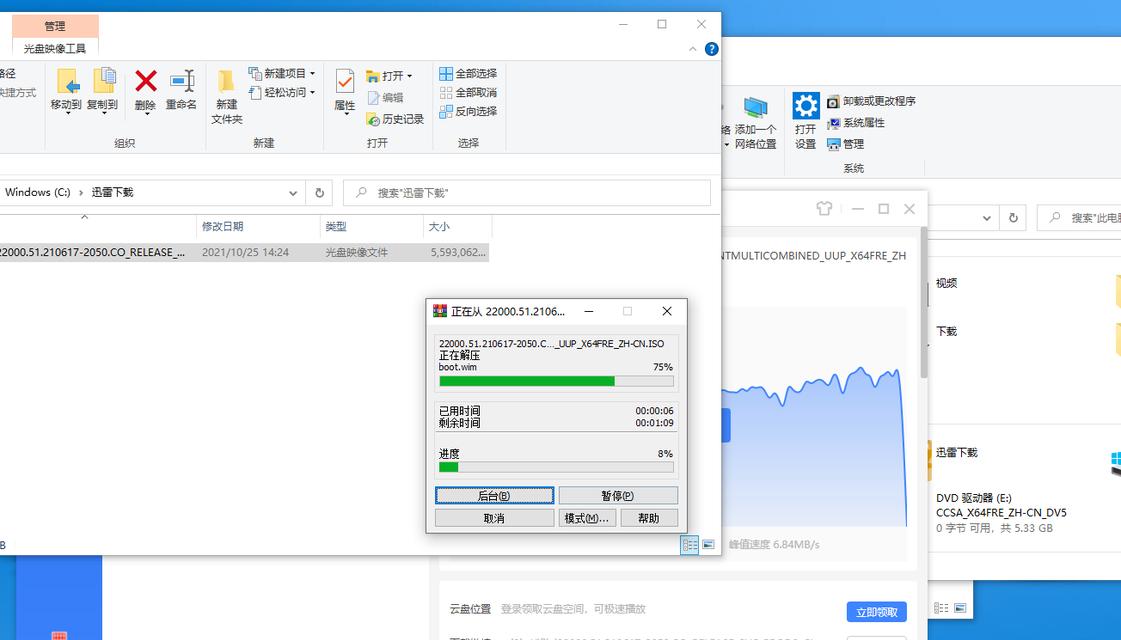The height and width of the screenshot is (640, 1121).
Task: Sort by 修改日期 column header
Action: point(258,227)
